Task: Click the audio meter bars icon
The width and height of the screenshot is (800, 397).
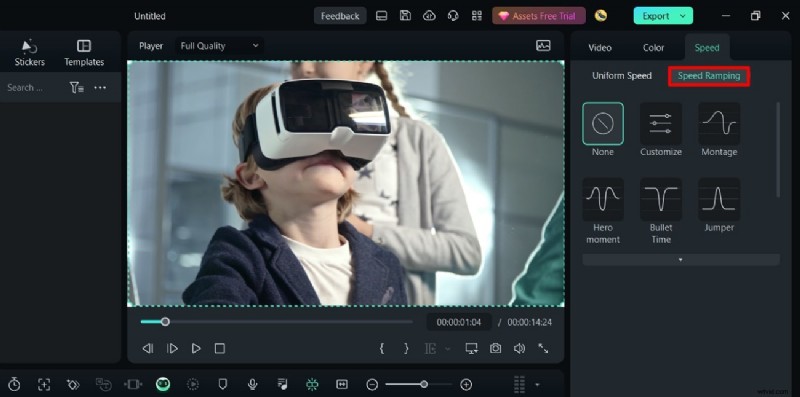Action: pos(519,384)
